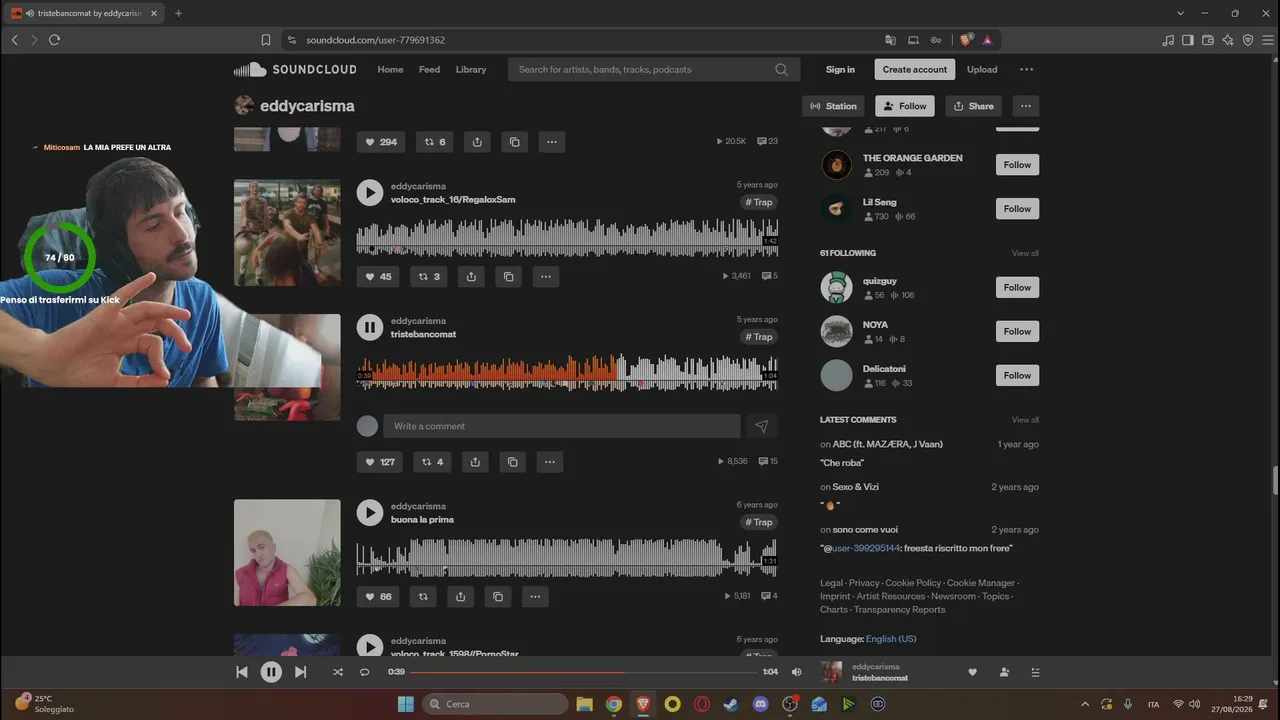The image size is (1280, 720).
Task: Click Sign in
Action: [840, 70]
